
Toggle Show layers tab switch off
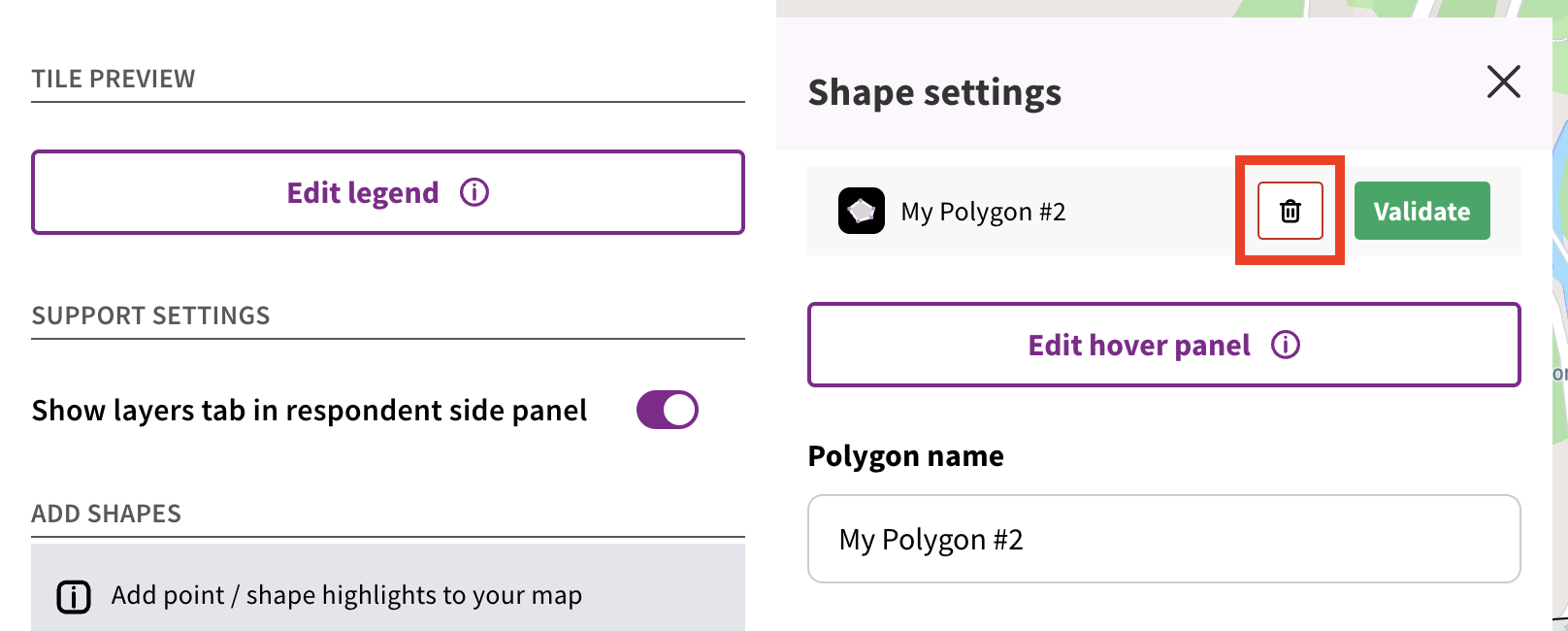click(x=667, y=410)
